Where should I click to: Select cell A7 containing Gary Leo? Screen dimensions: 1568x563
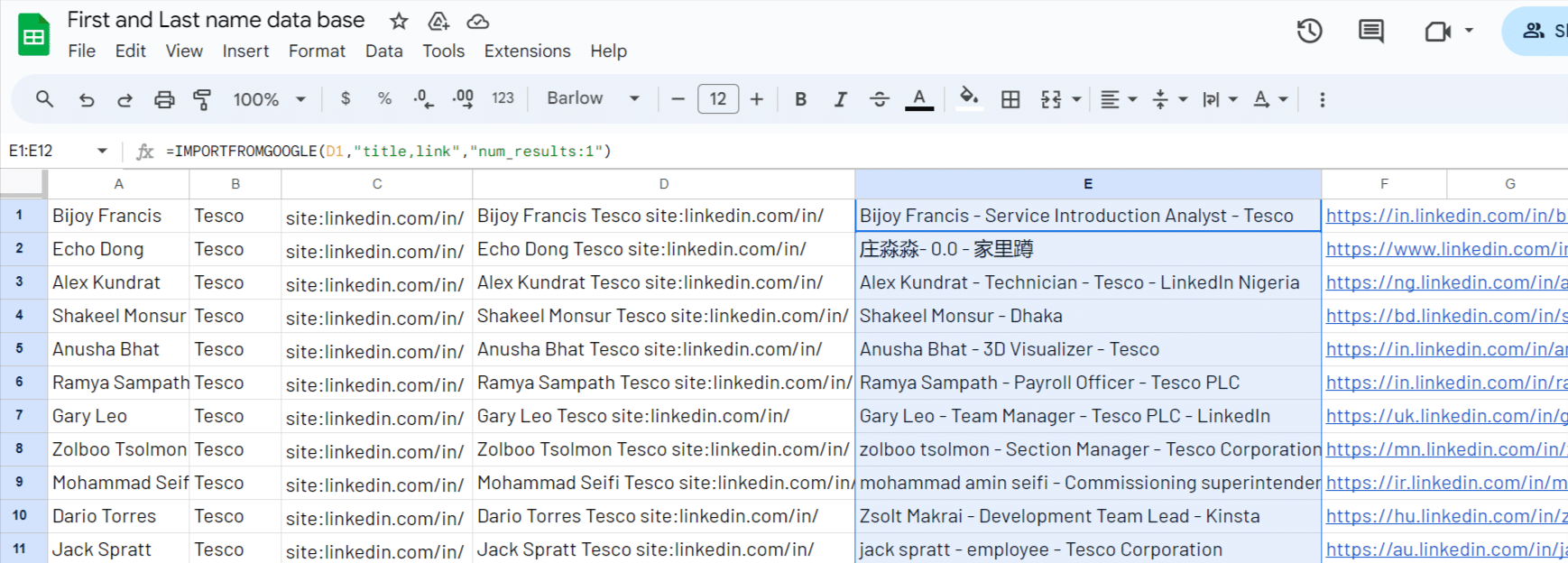118,416
